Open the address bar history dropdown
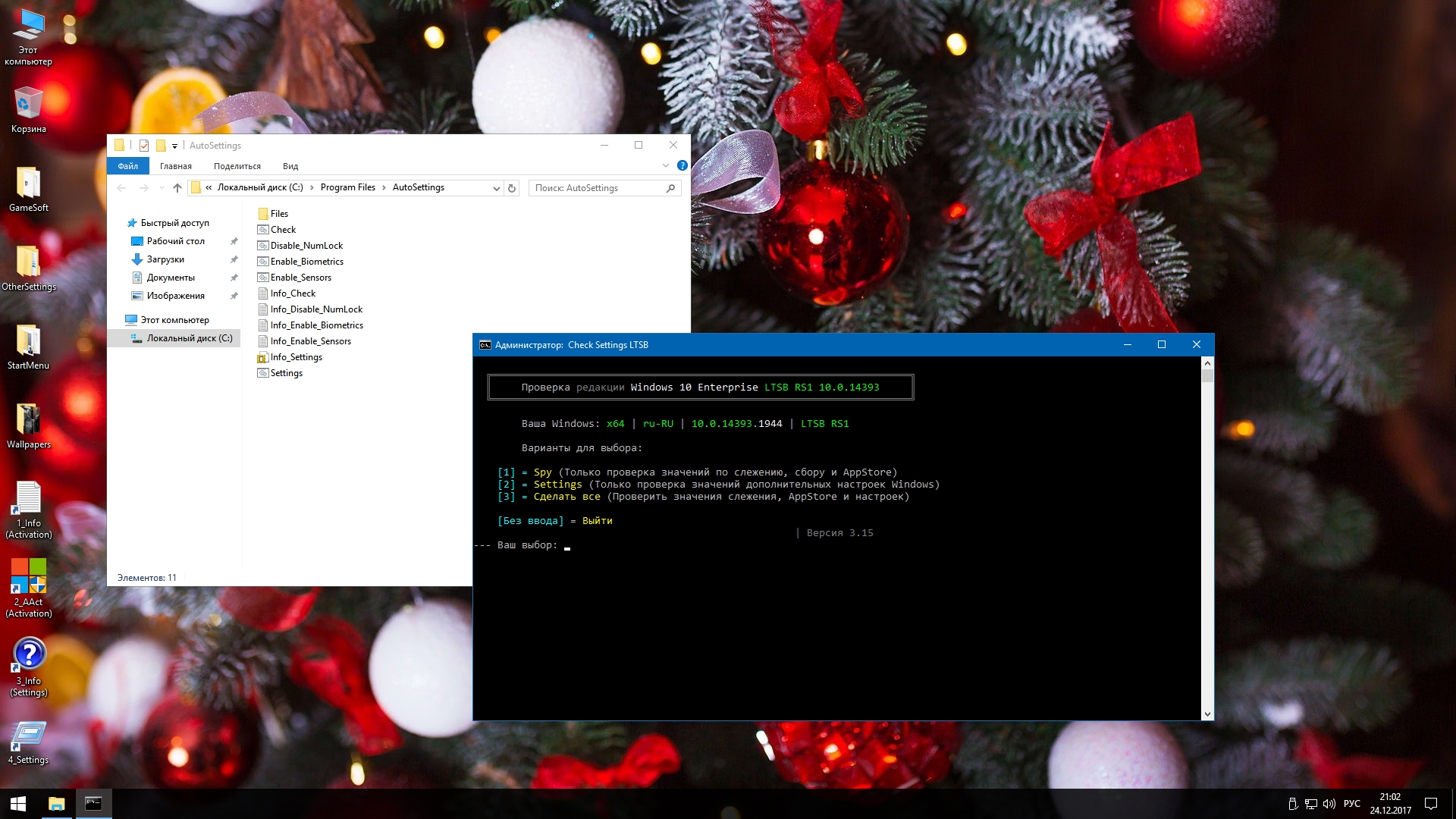This screenshot has width=1456, height=819. pos(496,188)
